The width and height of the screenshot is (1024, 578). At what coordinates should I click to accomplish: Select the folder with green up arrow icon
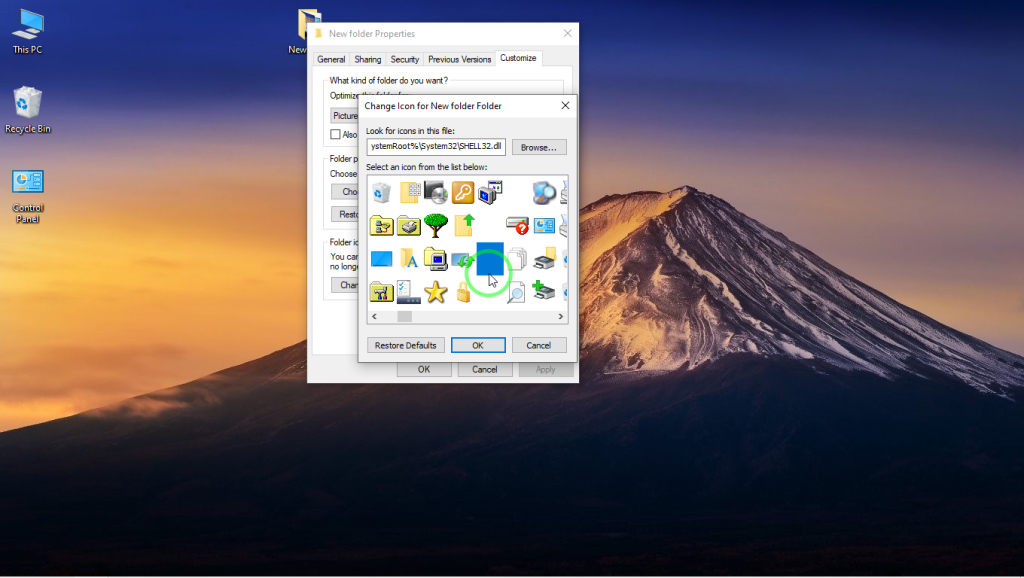click(462, 225)
